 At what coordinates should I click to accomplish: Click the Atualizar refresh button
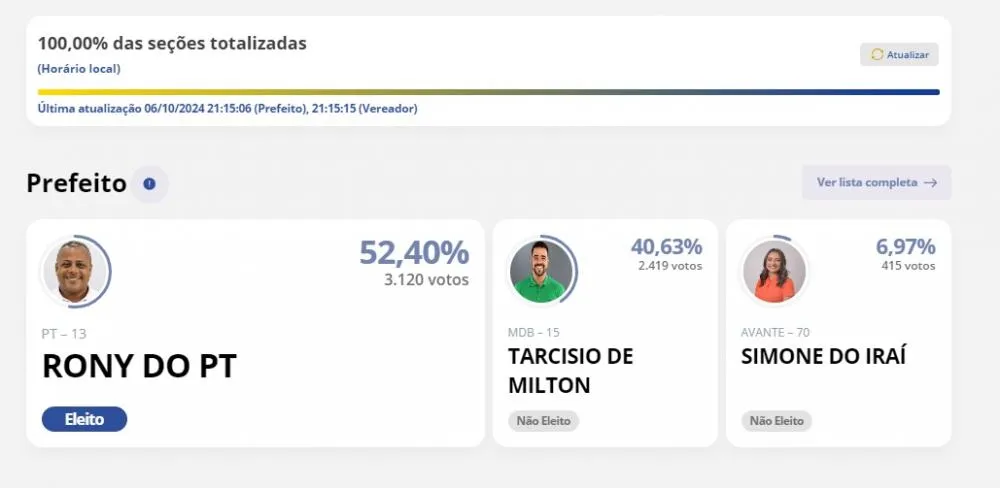pos(899,55)
